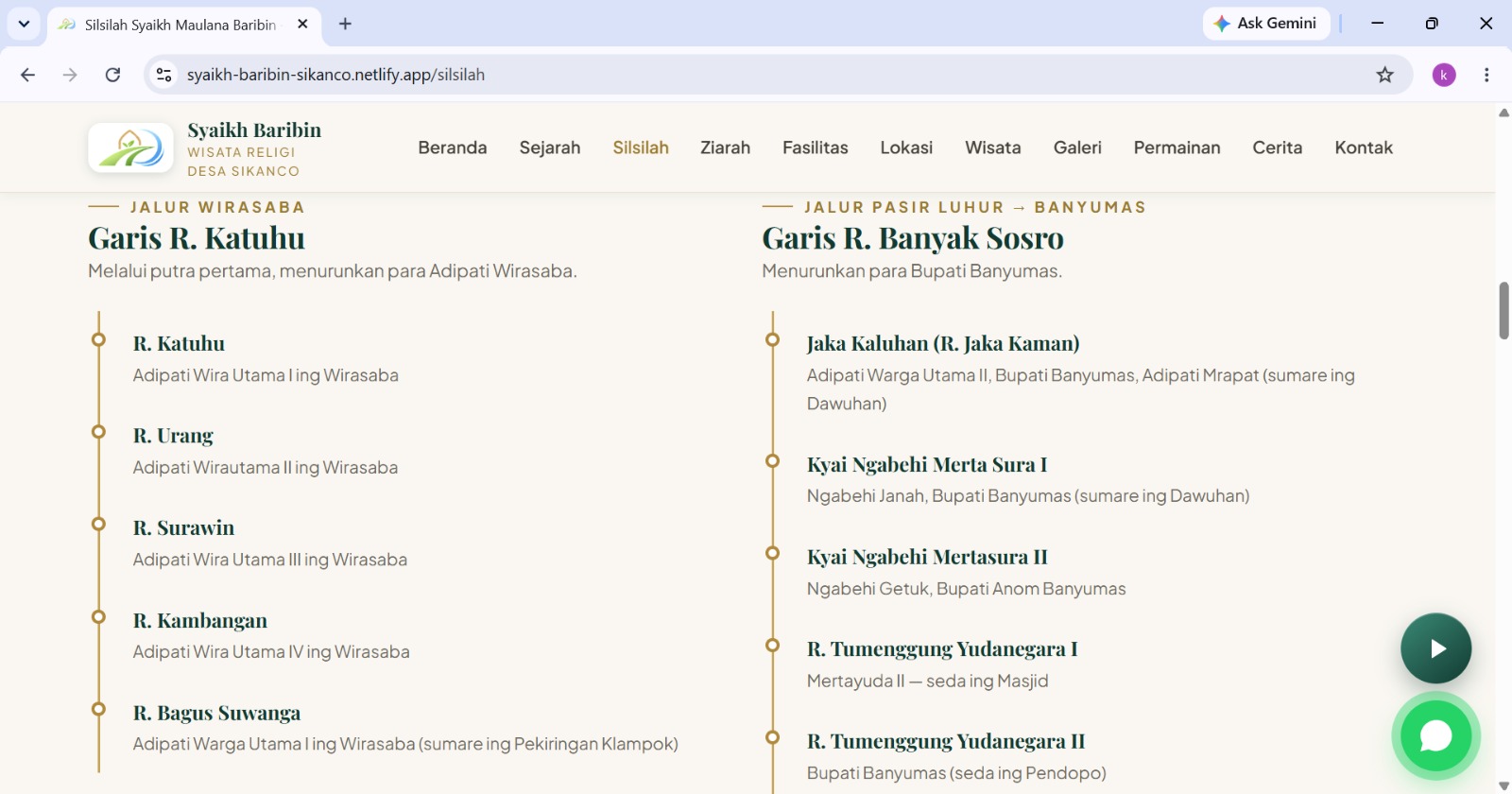The width and height of the screenshot is (1512, 794).
Task: Select the Silsilah Syaikh Maulana Baribin tab
Action: tap(184, 25)
